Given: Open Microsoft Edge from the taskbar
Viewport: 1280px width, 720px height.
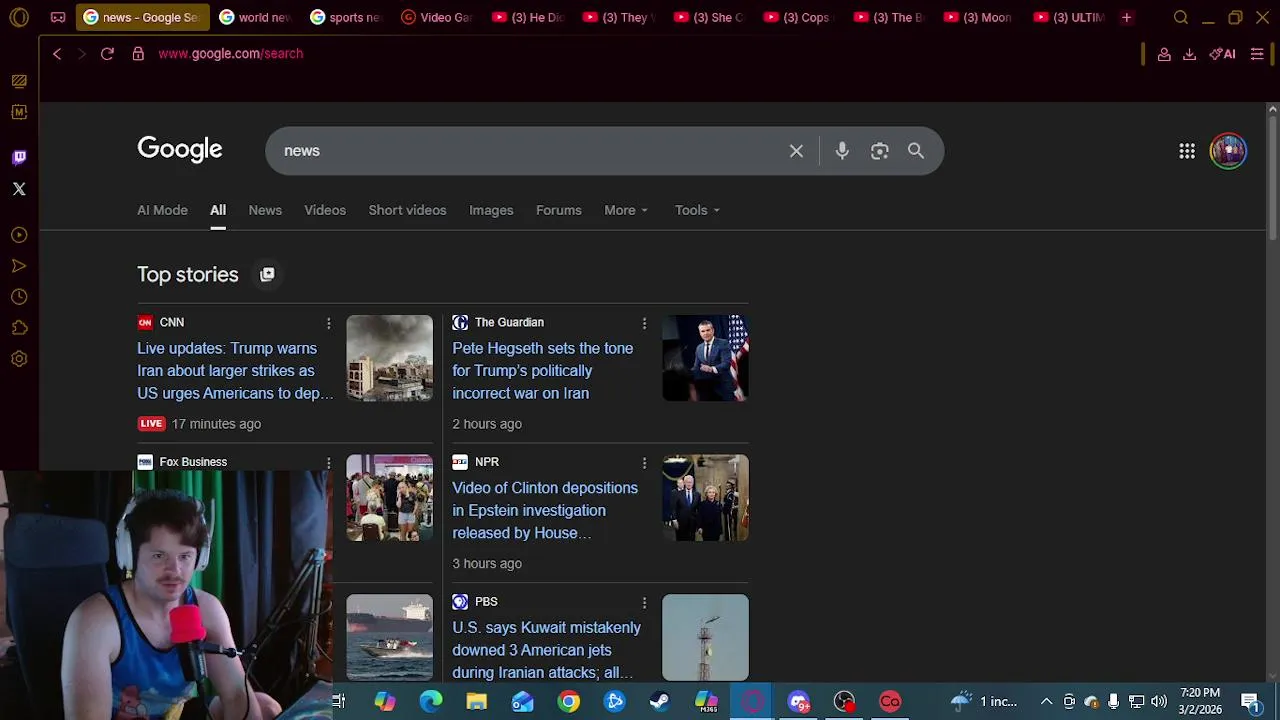Looking at the screenshot, I should click(x=430, y=702).
